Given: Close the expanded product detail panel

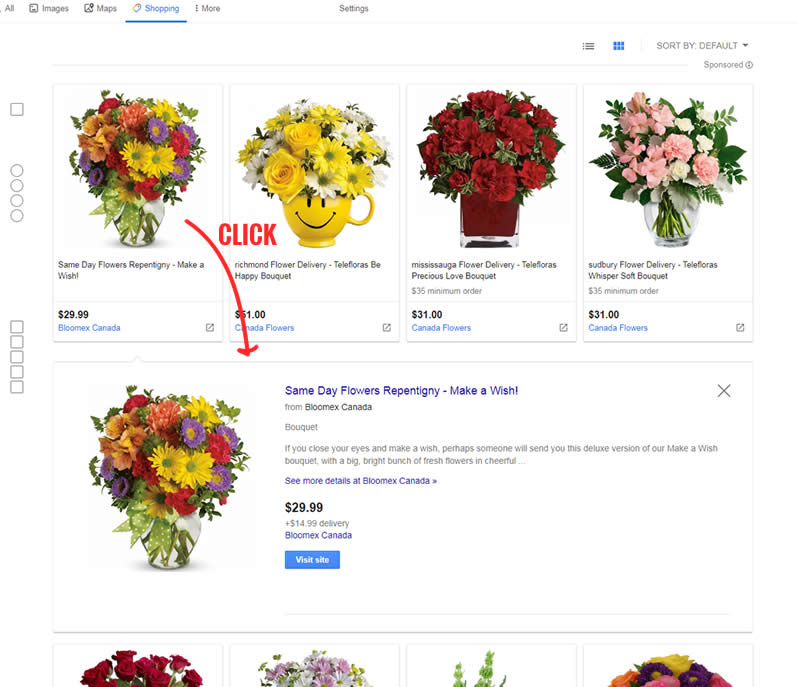Looking at the screenshot, I should [x=724, y=391].
